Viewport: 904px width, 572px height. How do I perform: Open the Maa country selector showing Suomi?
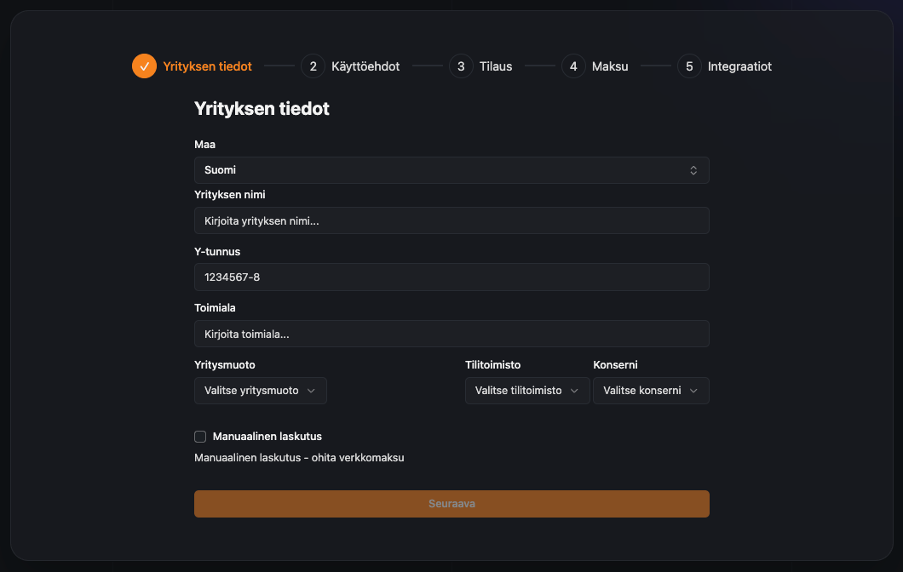[450, 170]
